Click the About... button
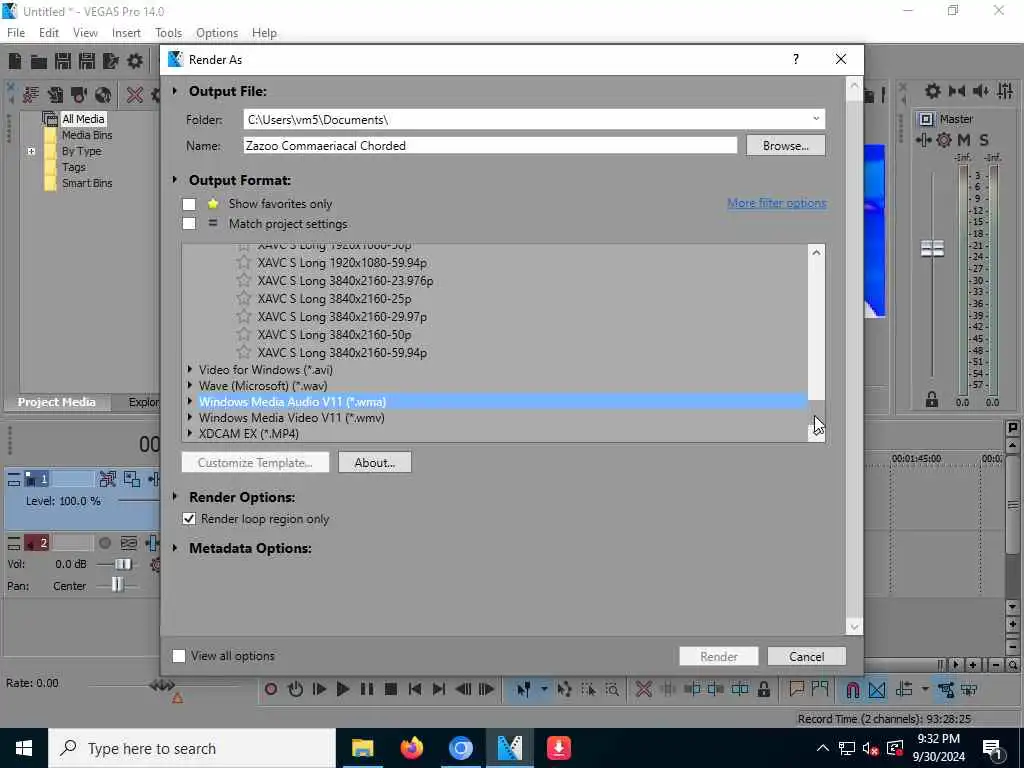The width and height of the screenshot is (1024, 768). click(x=375, y=462)
